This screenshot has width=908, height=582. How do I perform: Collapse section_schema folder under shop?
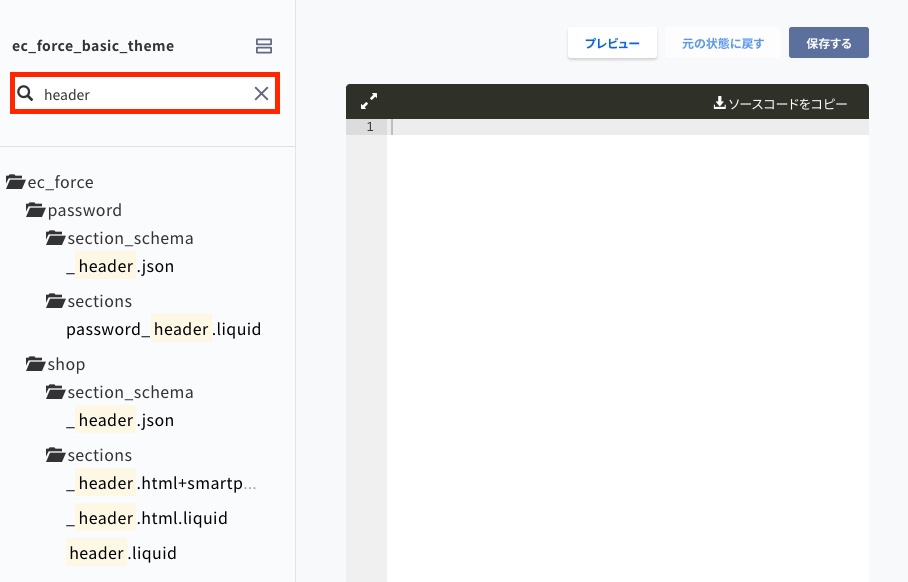120,392
